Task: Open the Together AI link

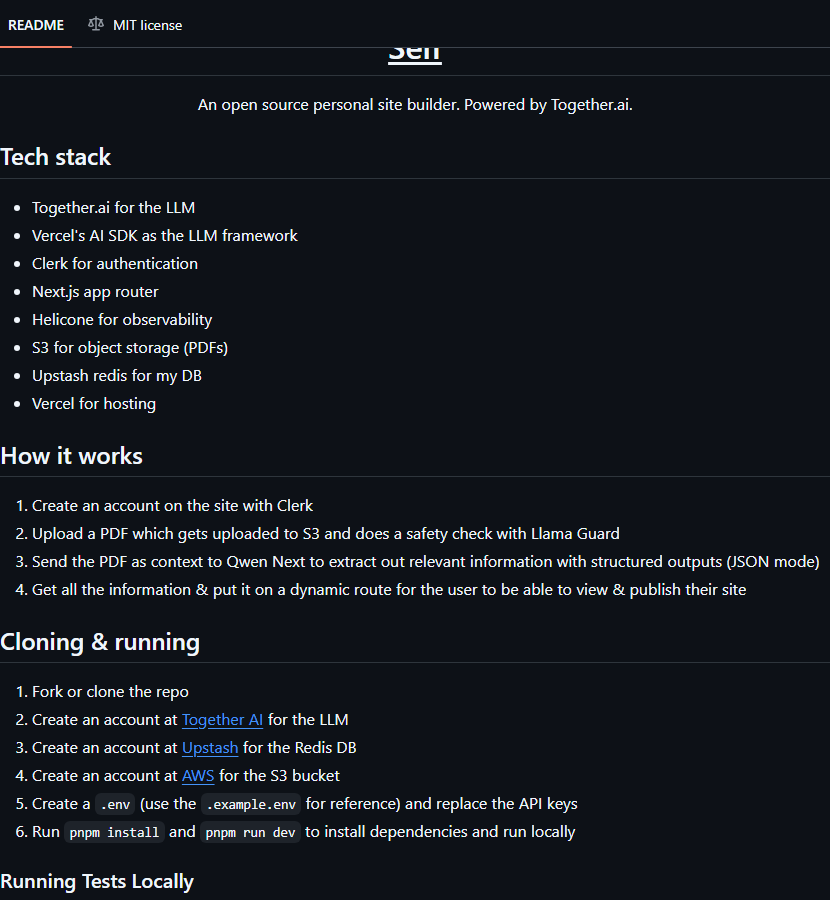Action: pyautogui.click(x=222, y=720)
